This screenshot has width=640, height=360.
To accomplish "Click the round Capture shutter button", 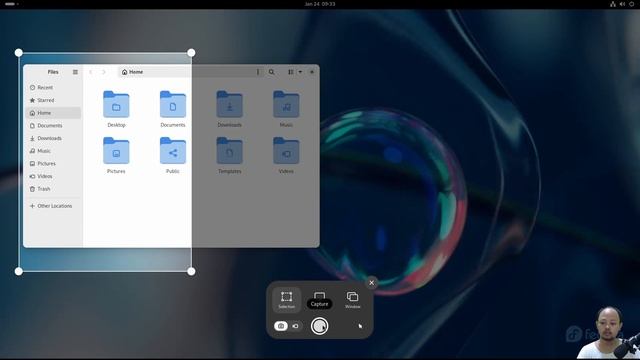I will pos(320,326).
